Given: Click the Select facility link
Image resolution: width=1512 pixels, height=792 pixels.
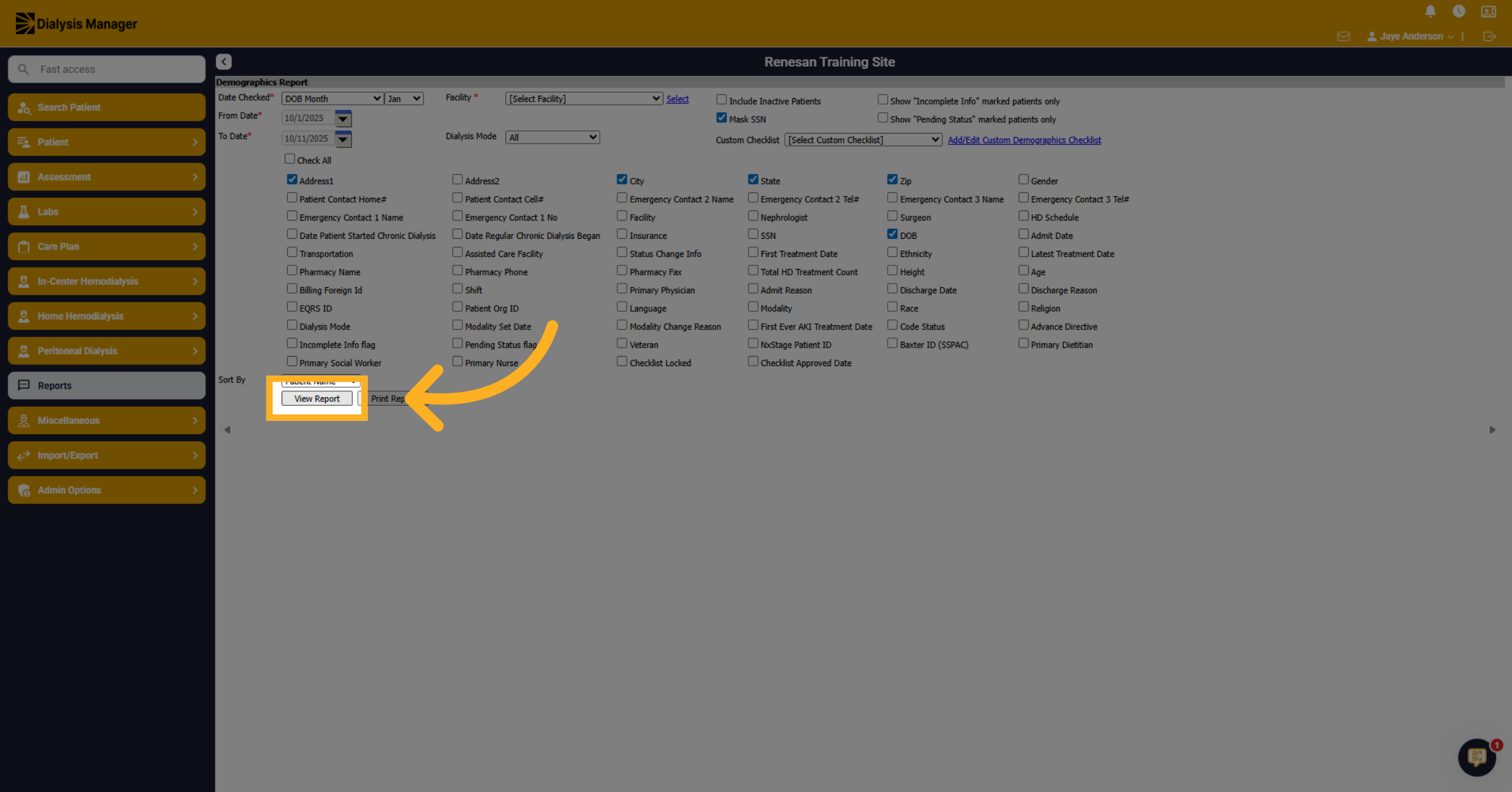Looking at the screenshot, I should pyautogui.click(x=677, y=99).
